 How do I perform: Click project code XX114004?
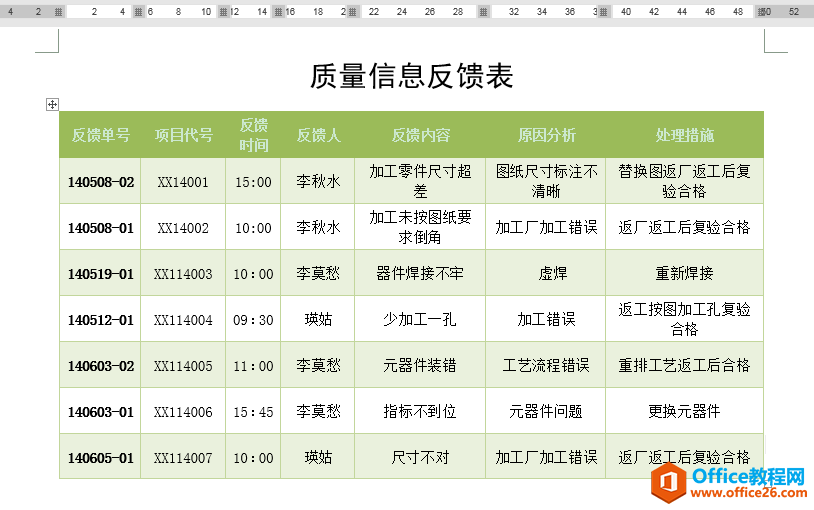(x=183, y=319)
